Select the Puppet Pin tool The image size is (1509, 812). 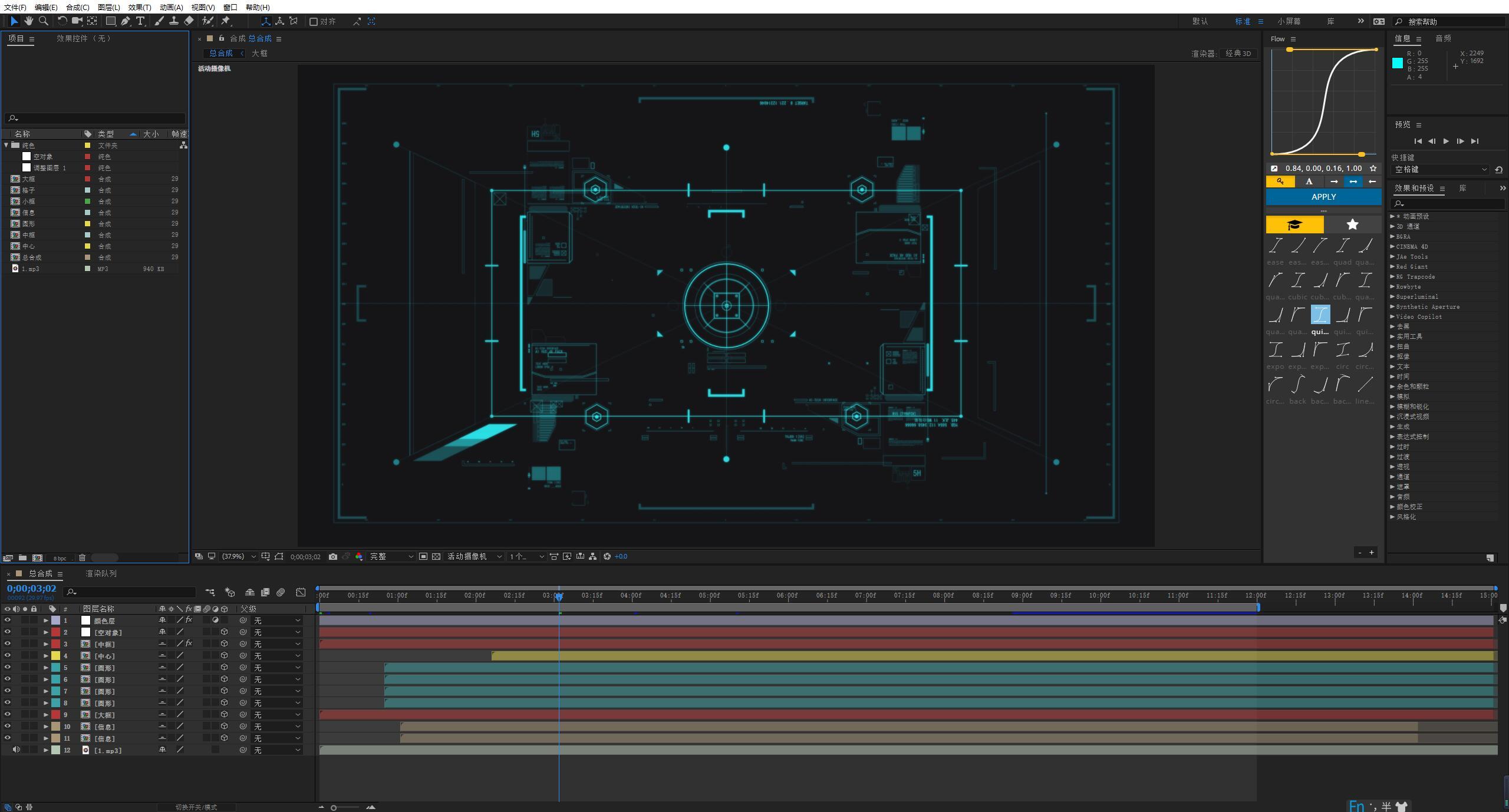click(x=226, y=21)
